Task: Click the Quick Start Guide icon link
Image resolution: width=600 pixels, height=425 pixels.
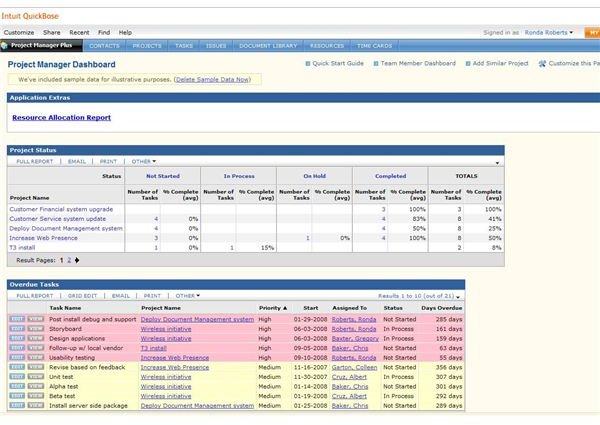Action: 308,64
